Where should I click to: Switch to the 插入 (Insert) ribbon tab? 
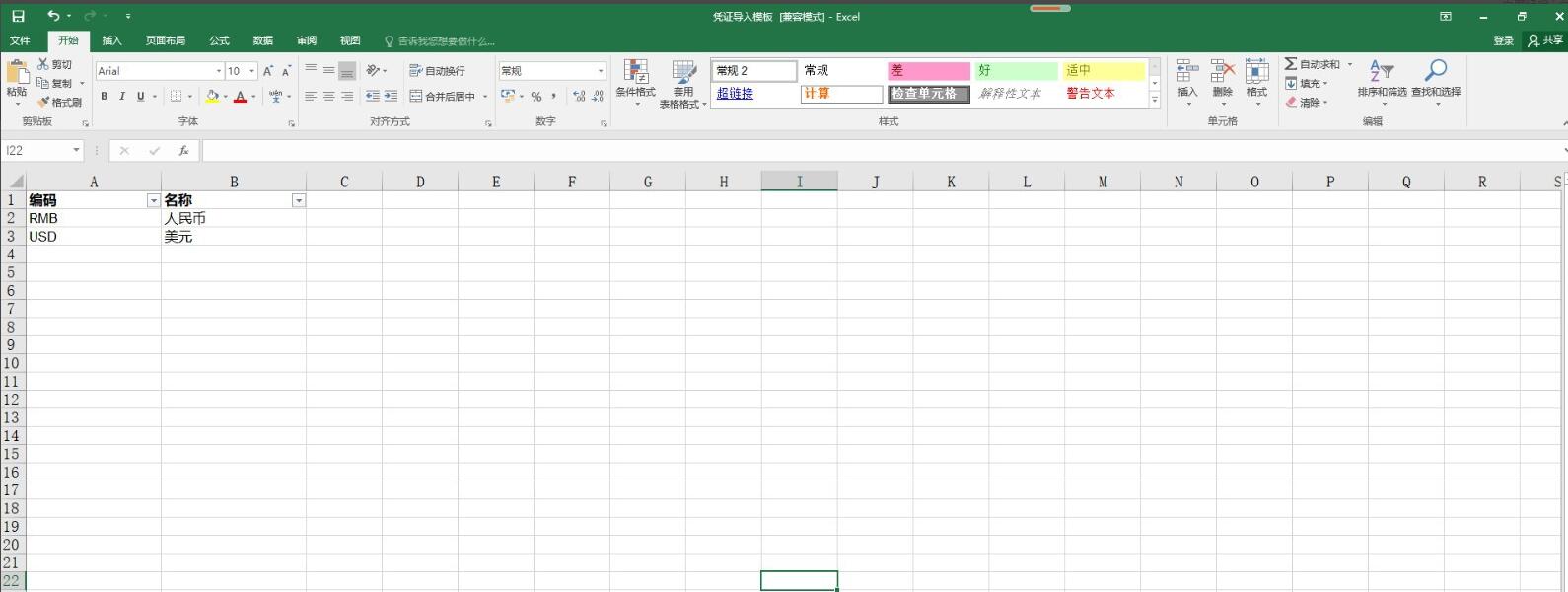click(x=111, y=40)
